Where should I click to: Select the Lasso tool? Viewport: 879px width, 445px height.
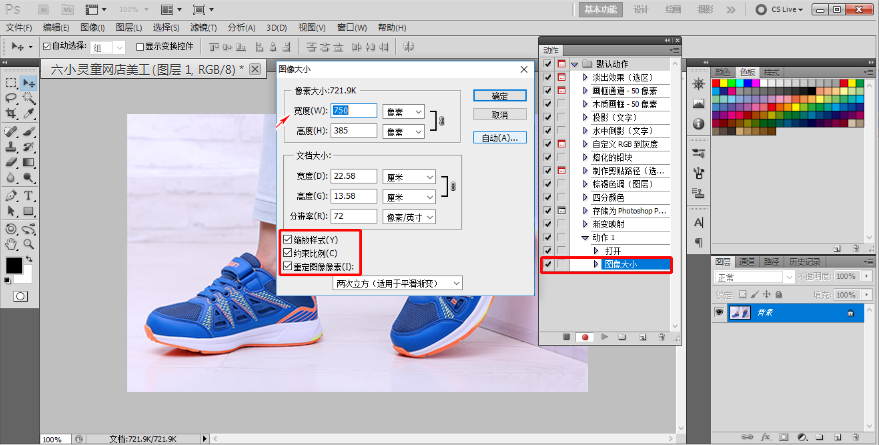(11, 98)
